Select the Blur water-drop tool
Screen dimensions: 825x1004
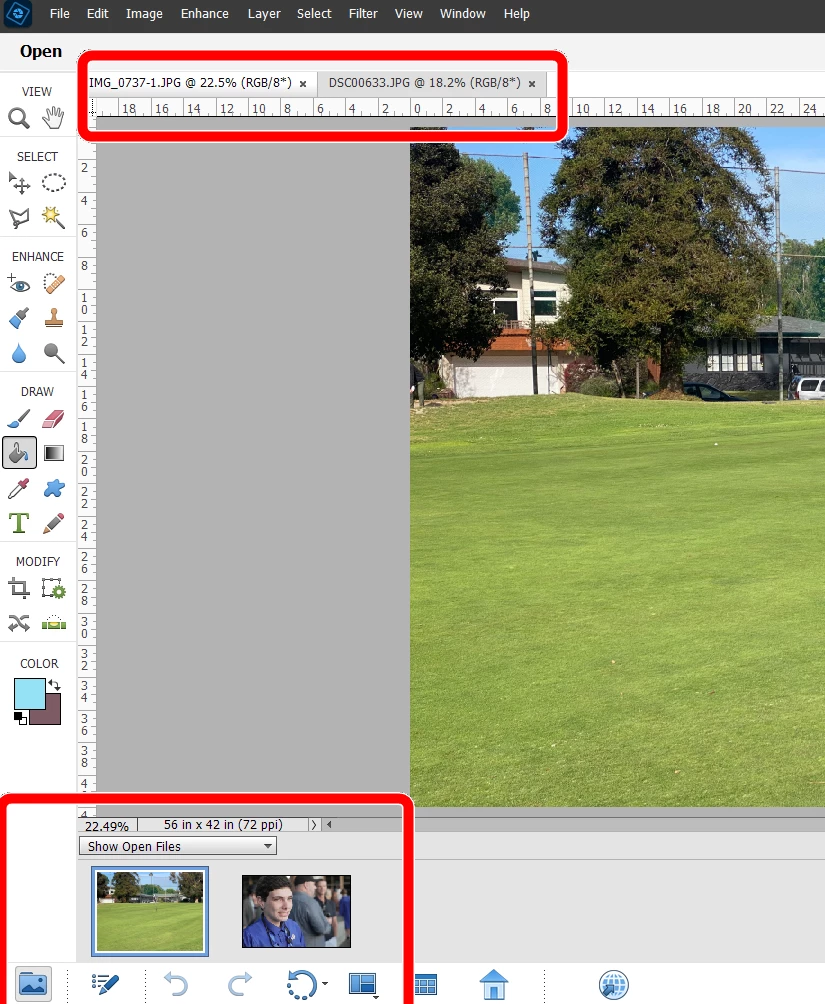[19, 353]
